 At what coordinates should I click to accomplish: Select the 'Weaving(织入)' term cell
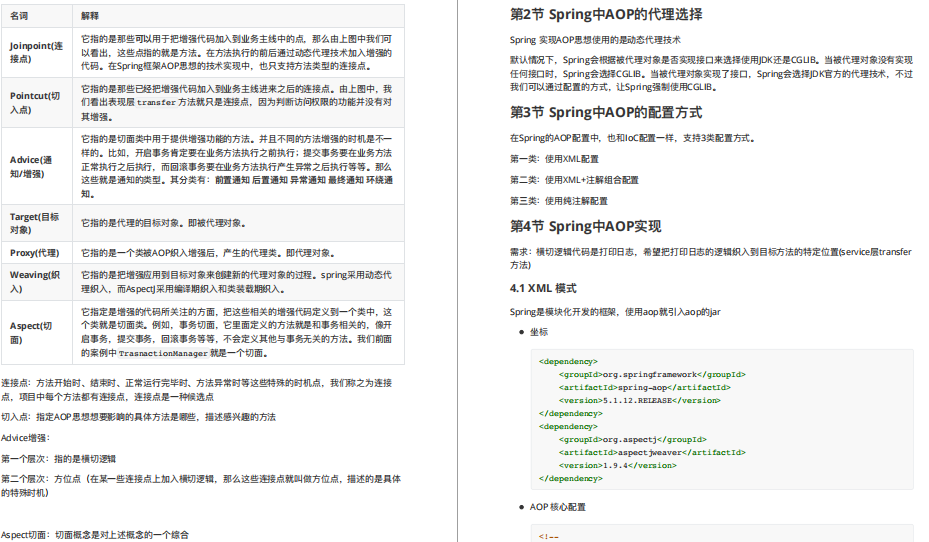pos(37,282)
